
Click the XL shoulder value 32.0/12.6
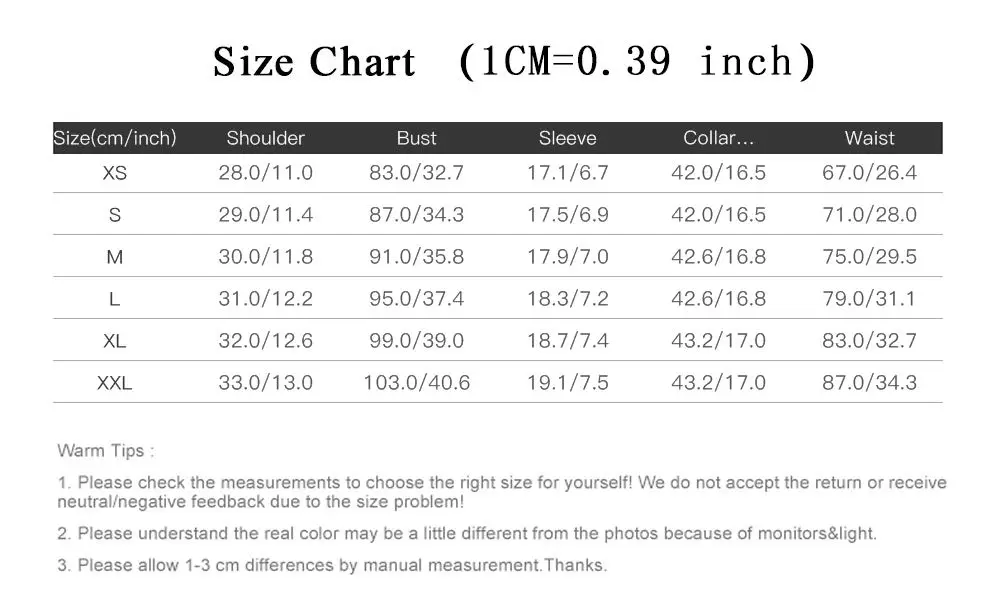tap(266, 341)
